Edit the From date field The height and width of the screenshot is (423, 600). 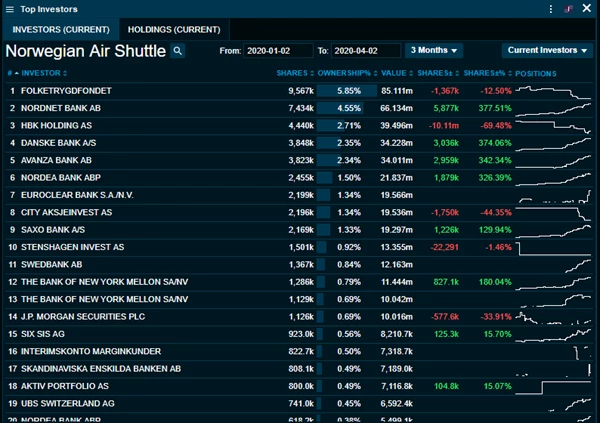click(x=278, y=51)
